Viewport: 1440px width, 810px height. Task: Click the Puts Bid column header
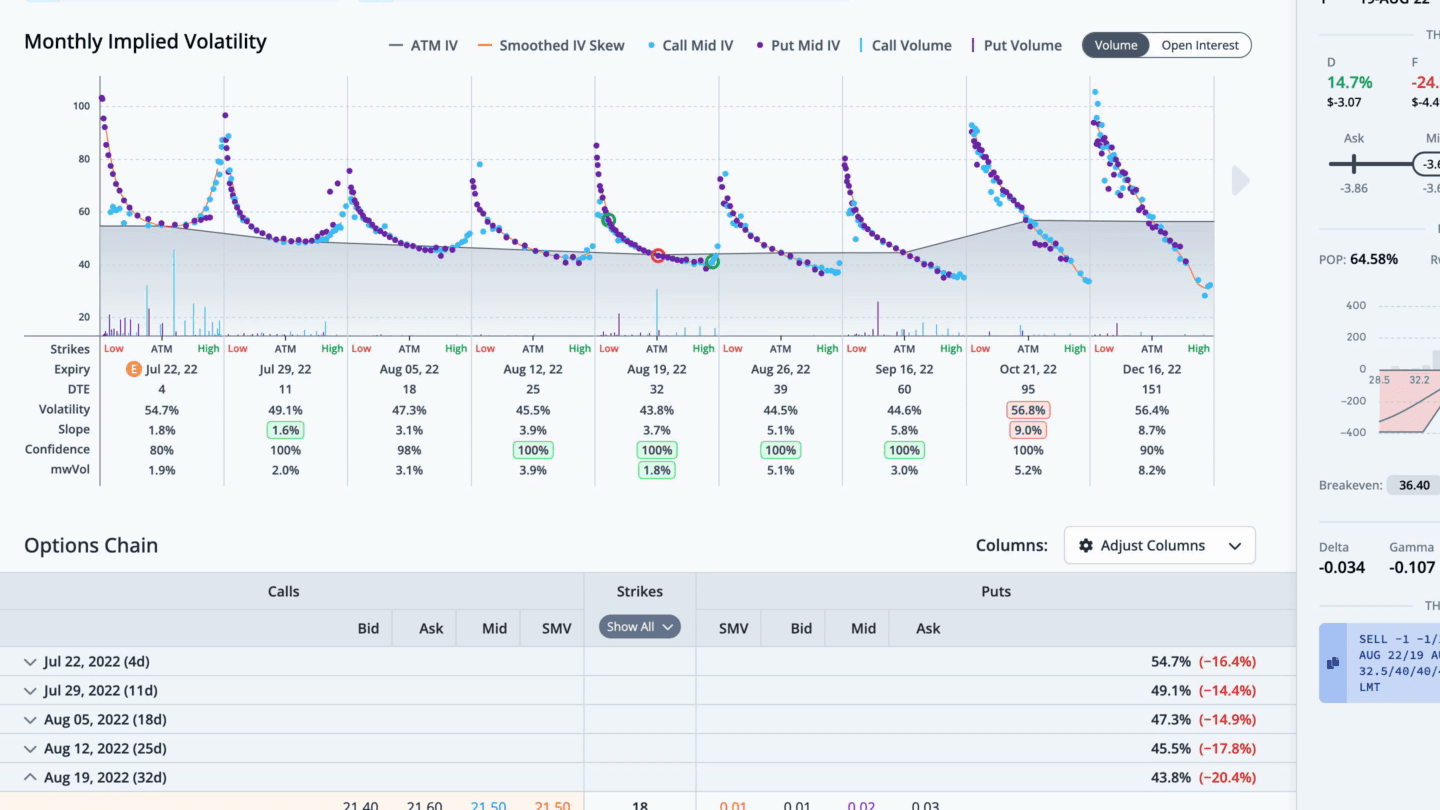(x=801, y=629)
